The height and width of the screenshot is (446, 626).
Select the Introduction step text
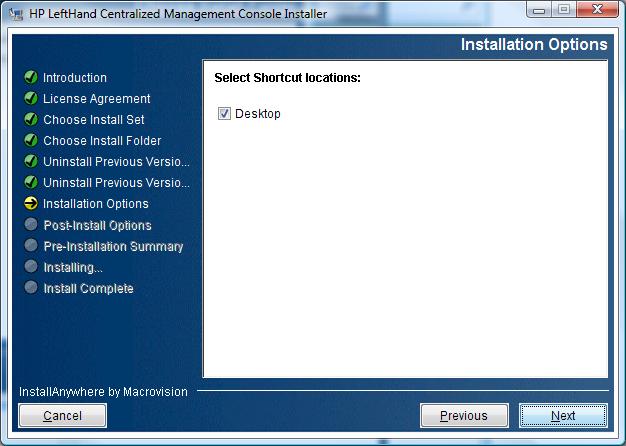(75, 77)
